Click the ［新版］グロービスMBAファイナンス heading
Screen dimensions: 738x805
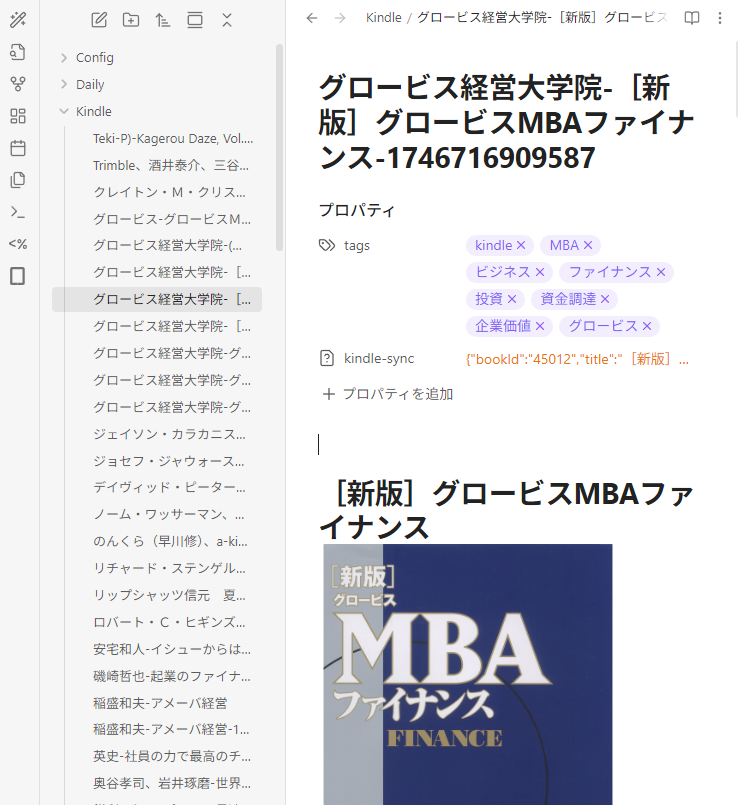506,510
